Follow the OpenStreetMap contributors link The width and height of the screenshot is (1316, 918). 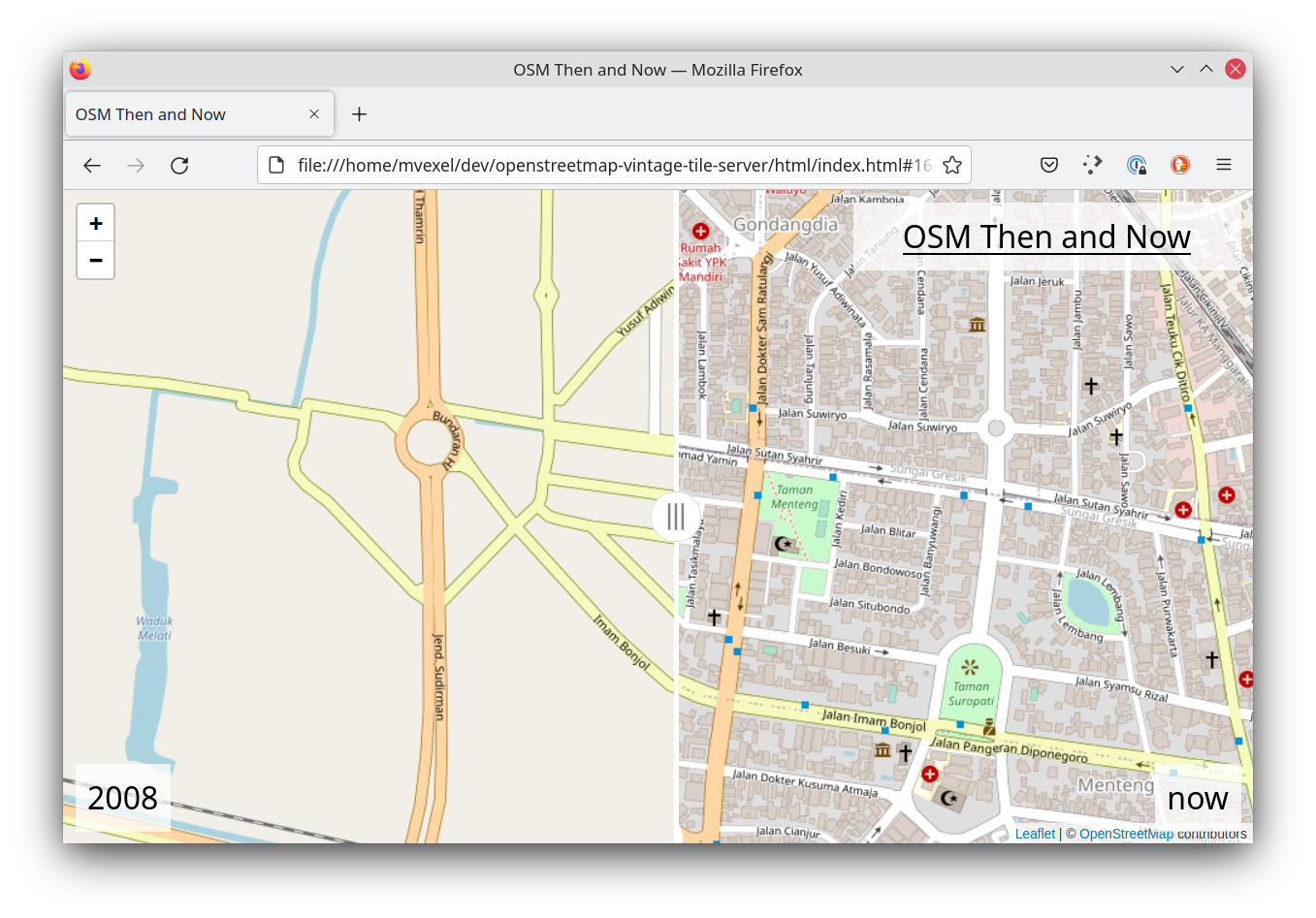point(1127,833)
